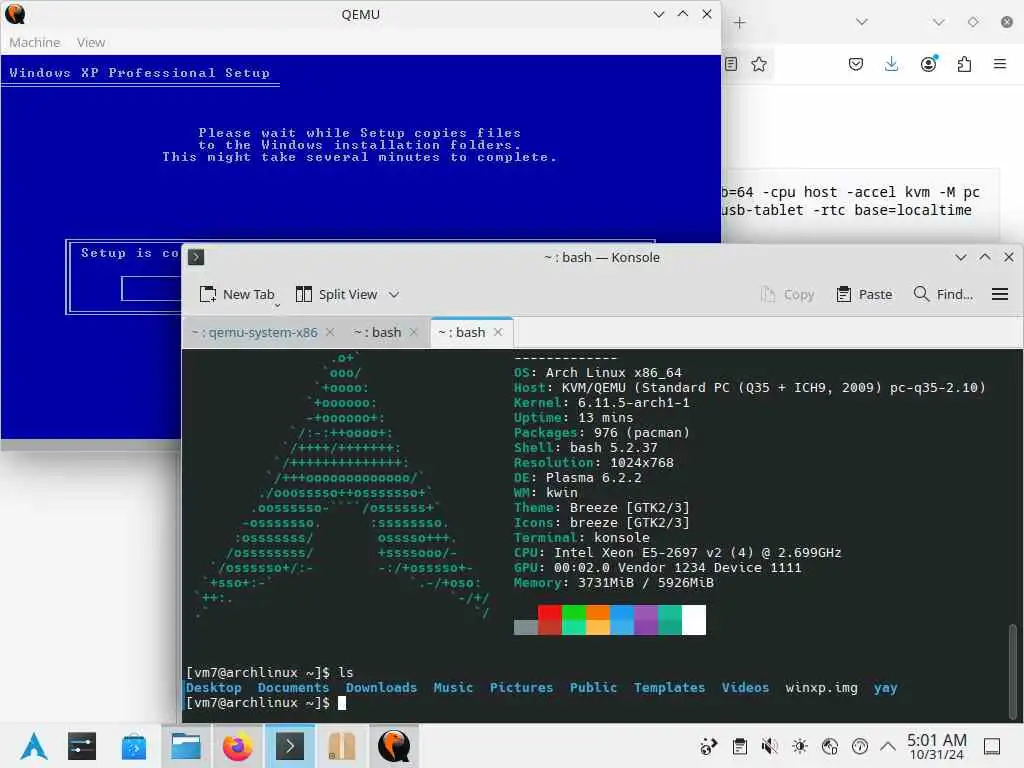This screenshot has height=768, width=1024.
Task: Expand the Split View dropdown chevron
Action: 394,295
